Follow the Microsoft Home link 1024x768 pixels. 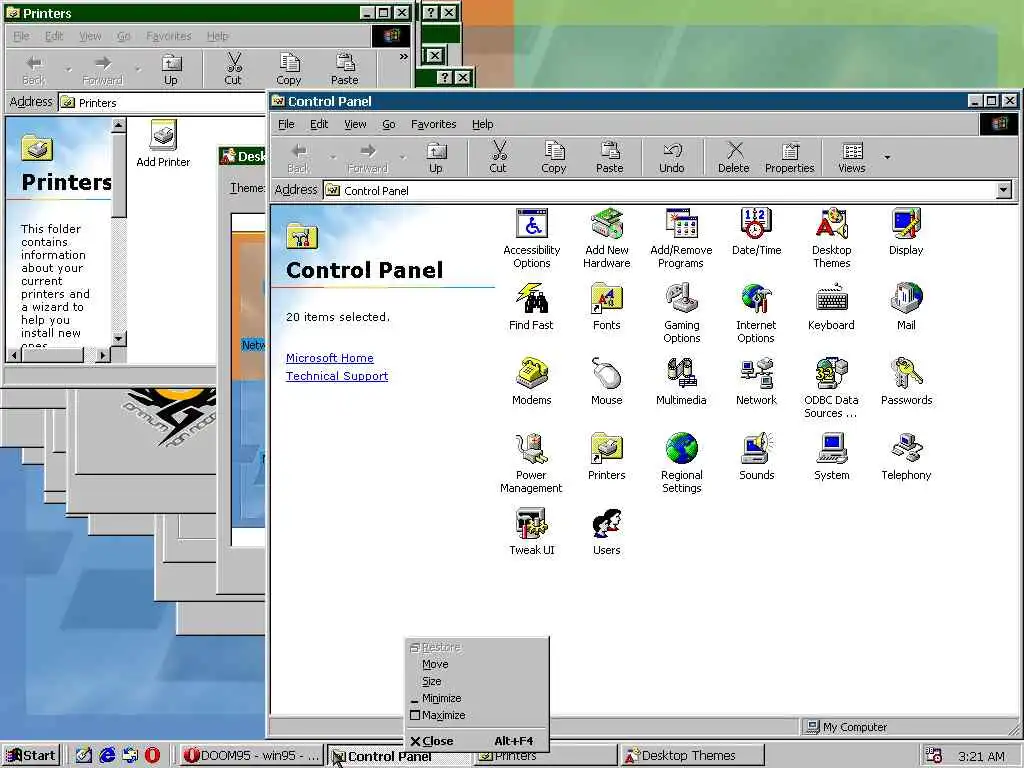[x=330, y=358]
